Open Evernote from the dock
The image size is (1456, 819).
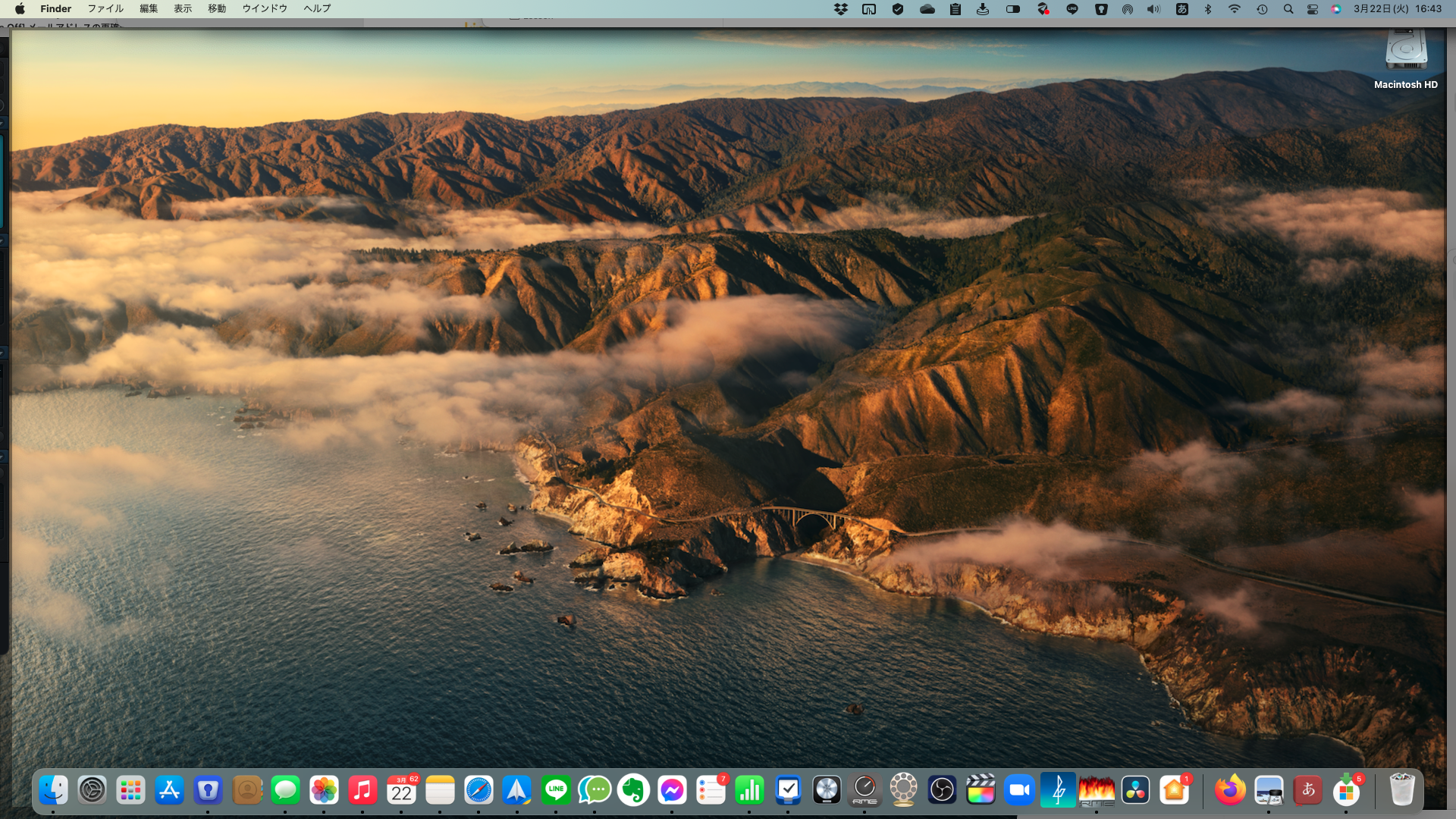pyautogui.click(x=633, y=790)
